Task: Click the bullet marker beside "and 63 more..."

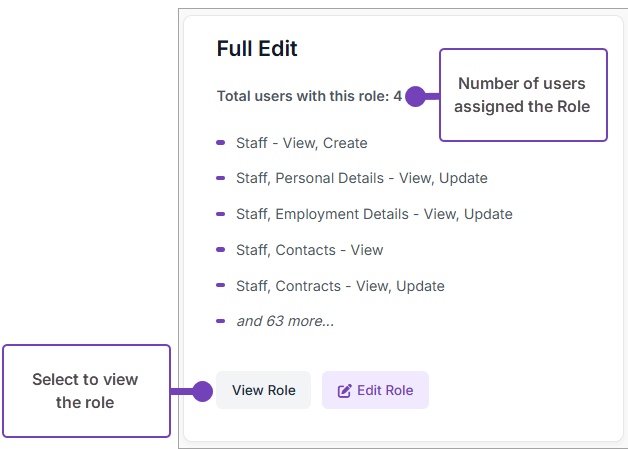Action: pos(220,321)
